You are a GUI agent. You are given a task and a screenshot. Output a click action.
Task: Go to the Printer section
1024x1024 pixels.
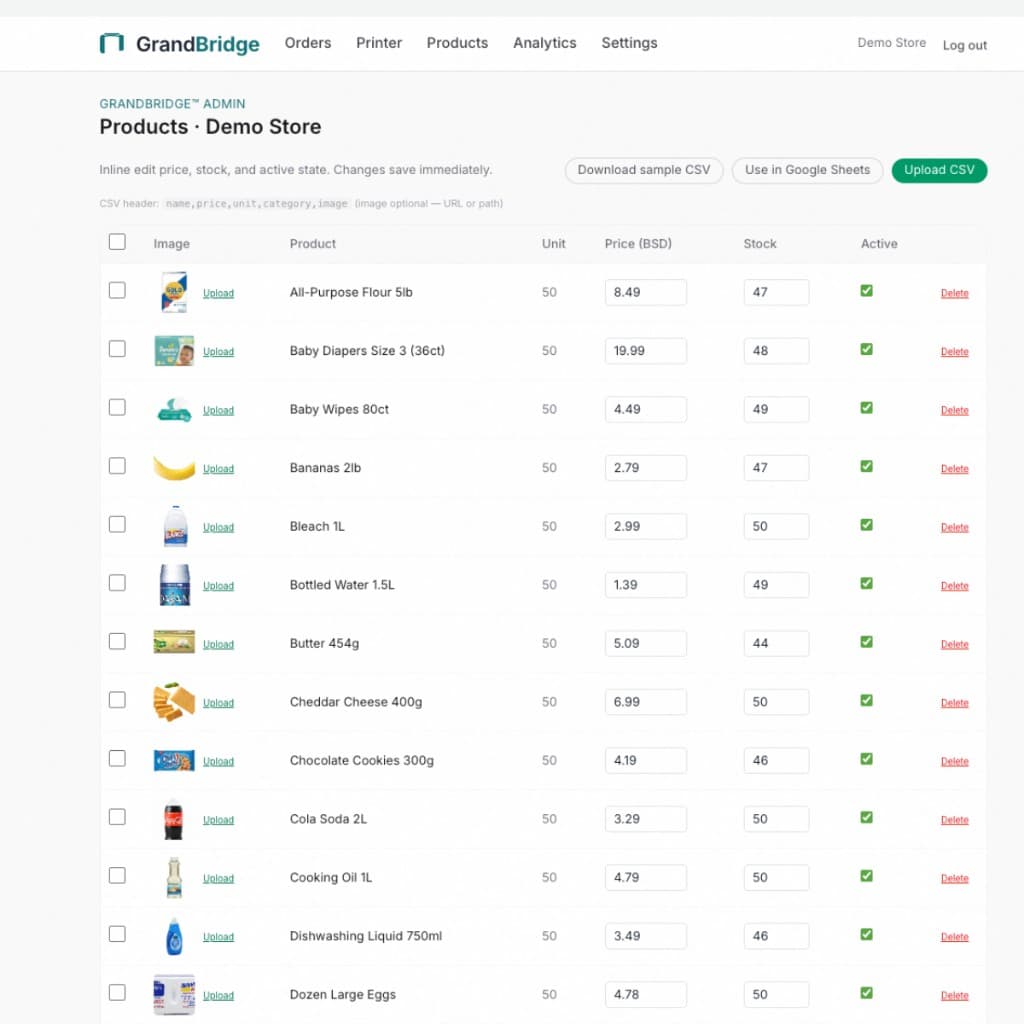(x=379, y=43)
